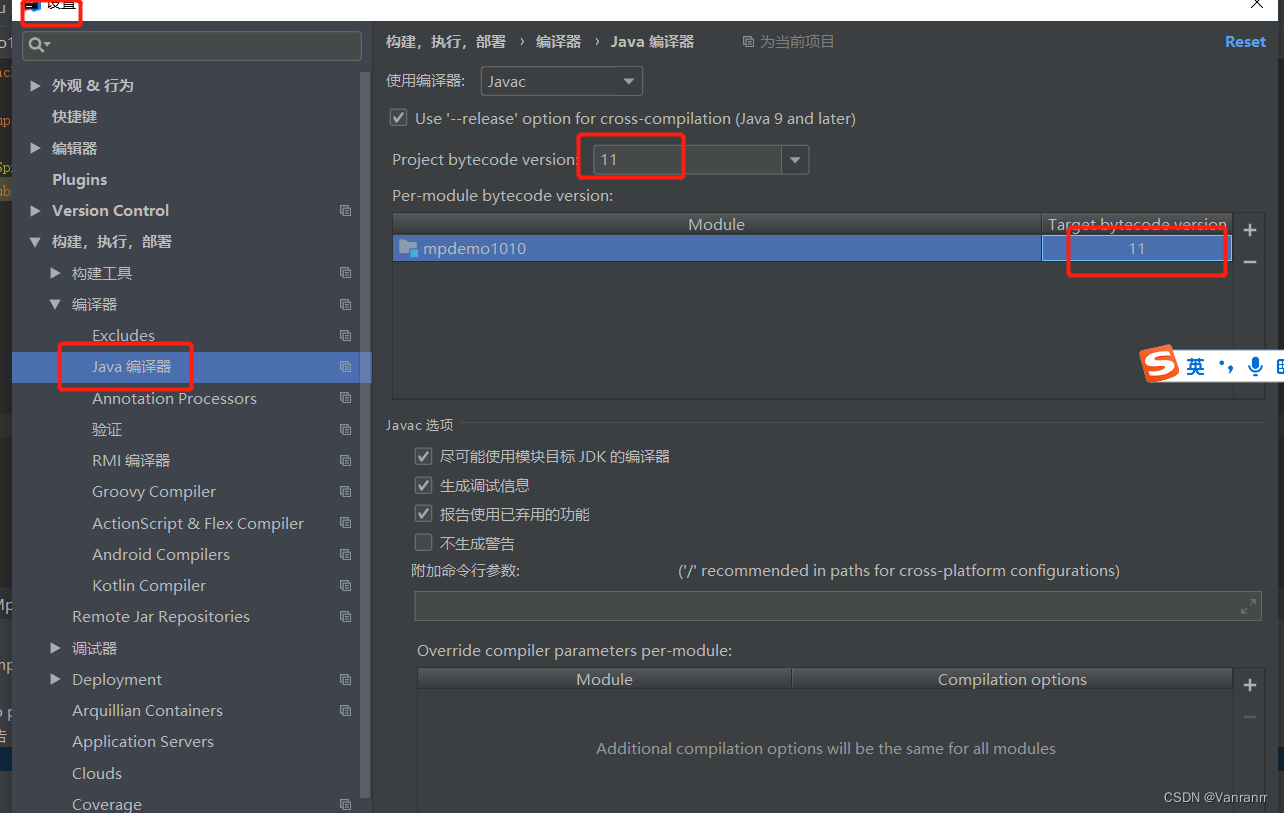
Task: Click project-level icon beside Android Compilers
Action: tap(345, 554)
